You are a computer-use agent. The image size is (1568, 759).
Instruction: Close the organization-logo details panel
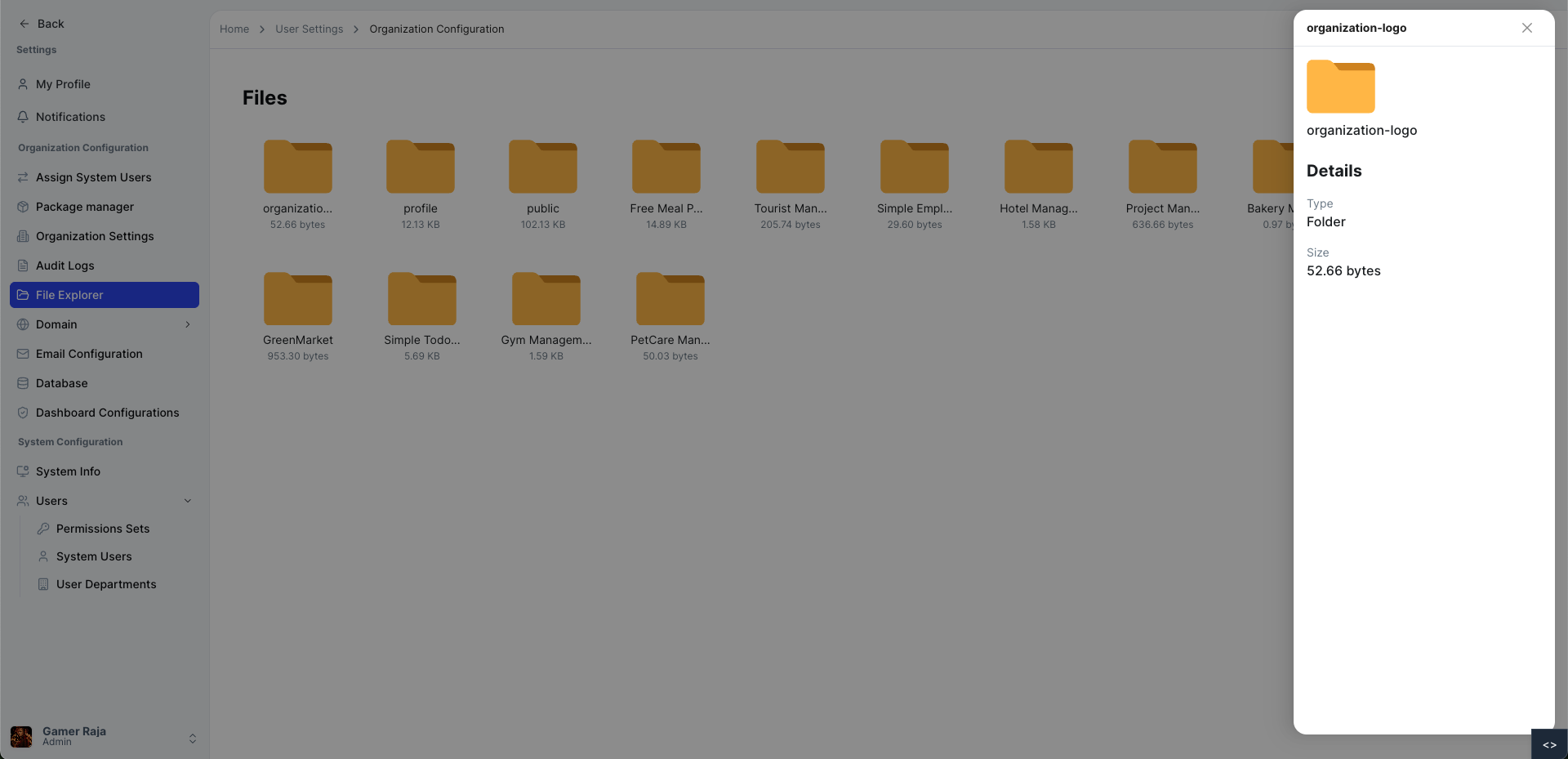[x=1526, y=27]
